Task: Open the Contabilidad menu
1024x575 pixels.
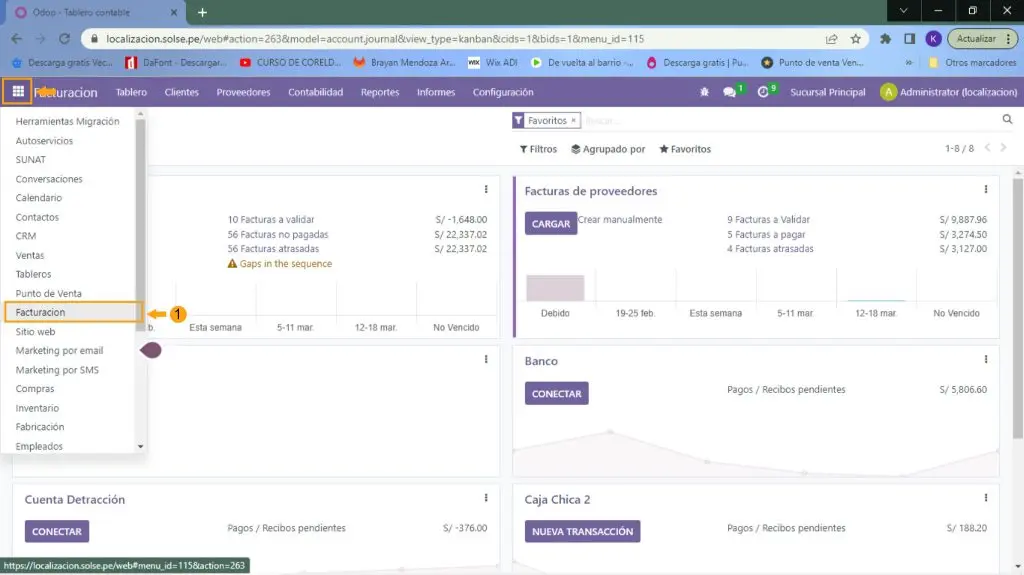Action: click(x=315, y=92)
